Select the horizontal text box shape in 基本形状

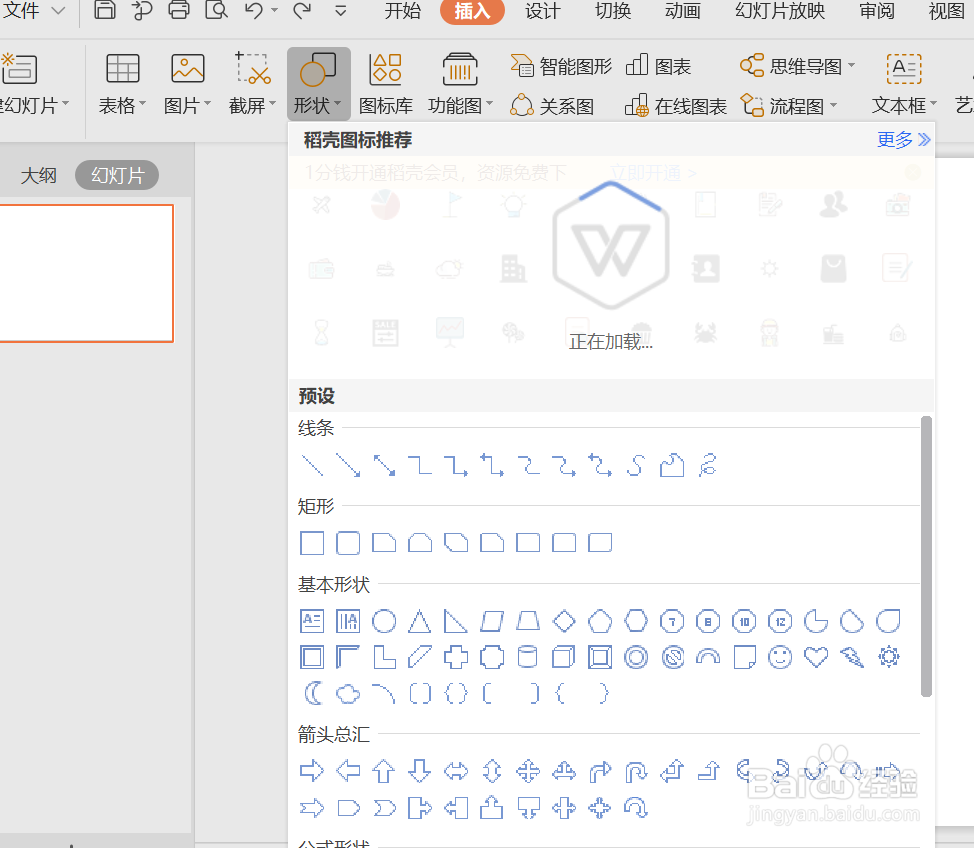[x=312, y=621]
